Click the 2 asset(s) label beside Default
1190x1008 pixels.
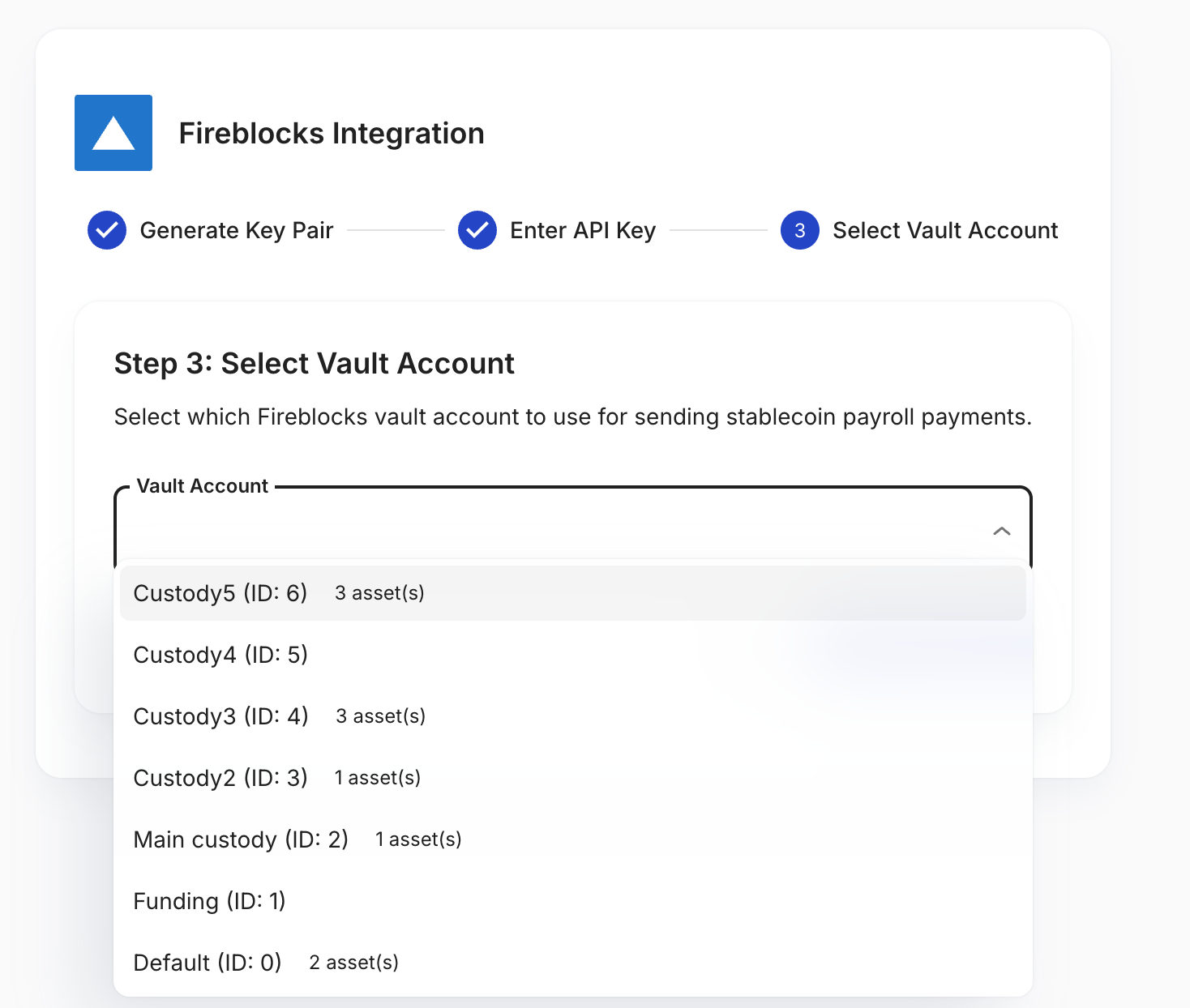(354, 963)
